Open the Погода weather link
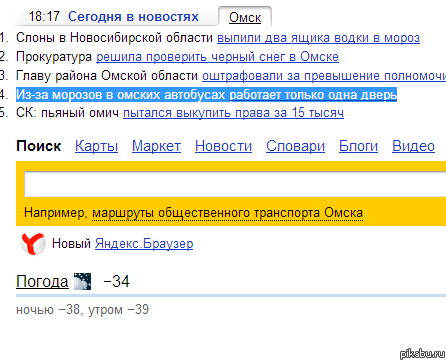 coord(42,281)
